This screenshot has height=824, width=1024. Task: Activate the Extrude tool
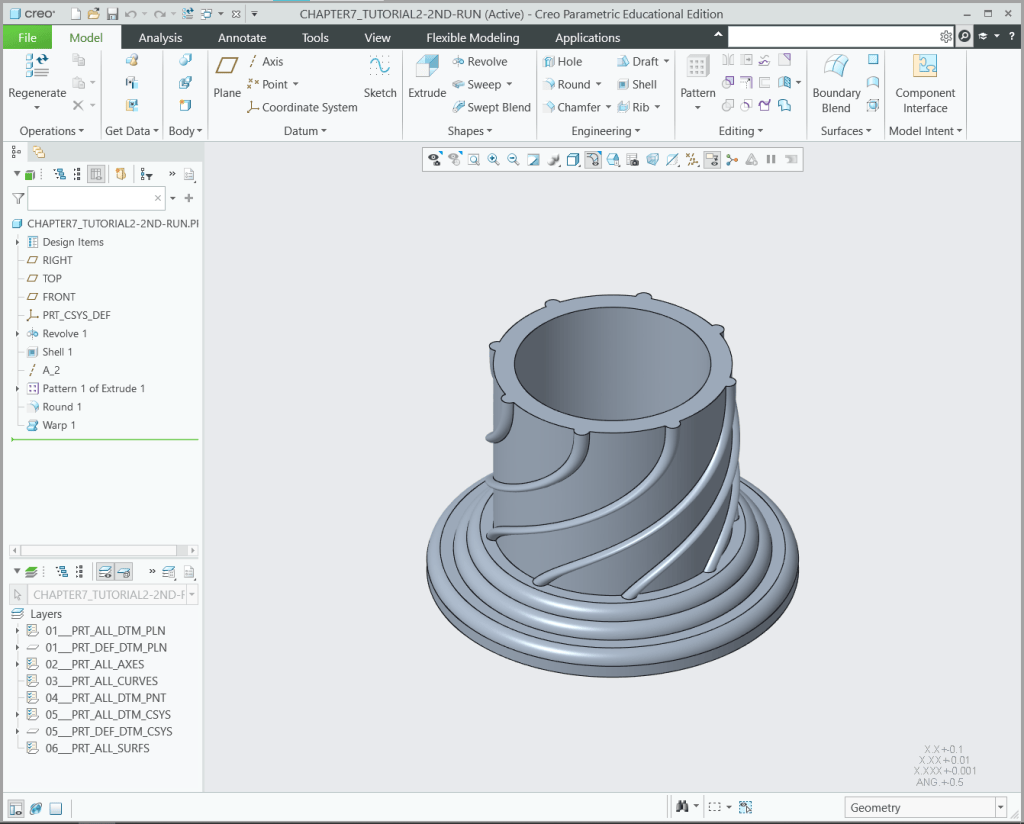pos(427,76)
